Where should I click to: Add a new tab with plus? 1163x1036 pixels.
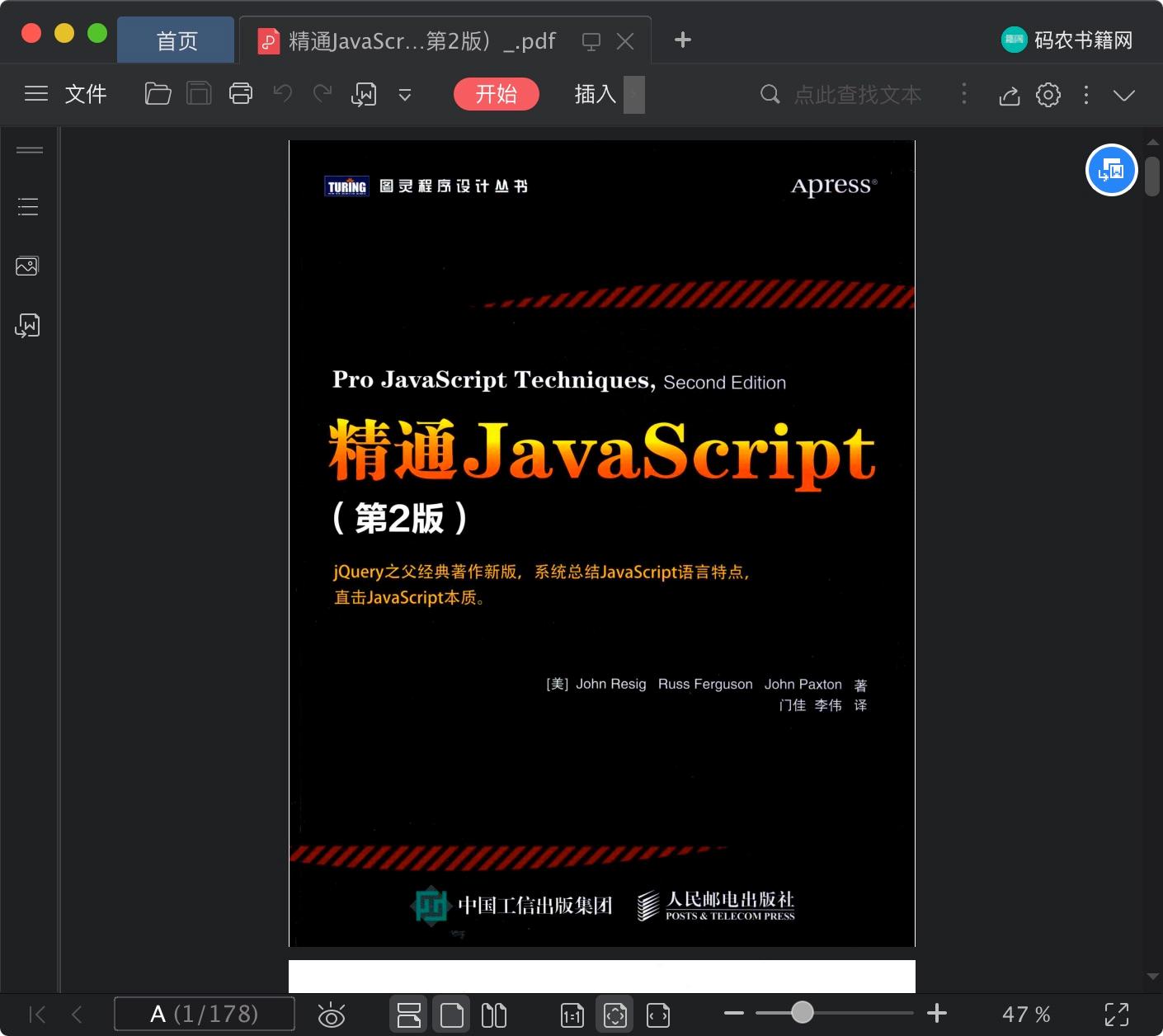683,40
